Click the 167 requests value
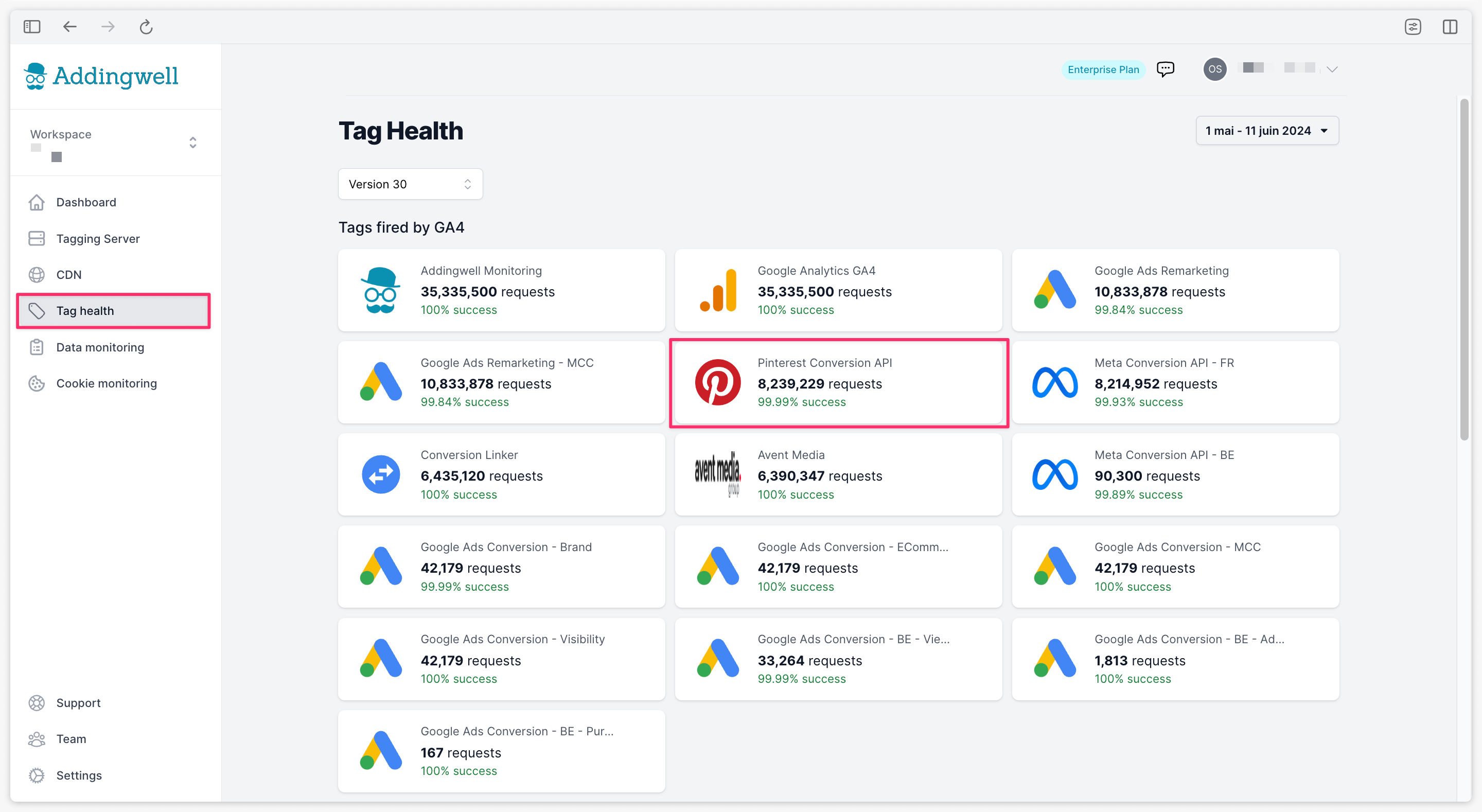 pyautogui.click(x=460, y=752)
